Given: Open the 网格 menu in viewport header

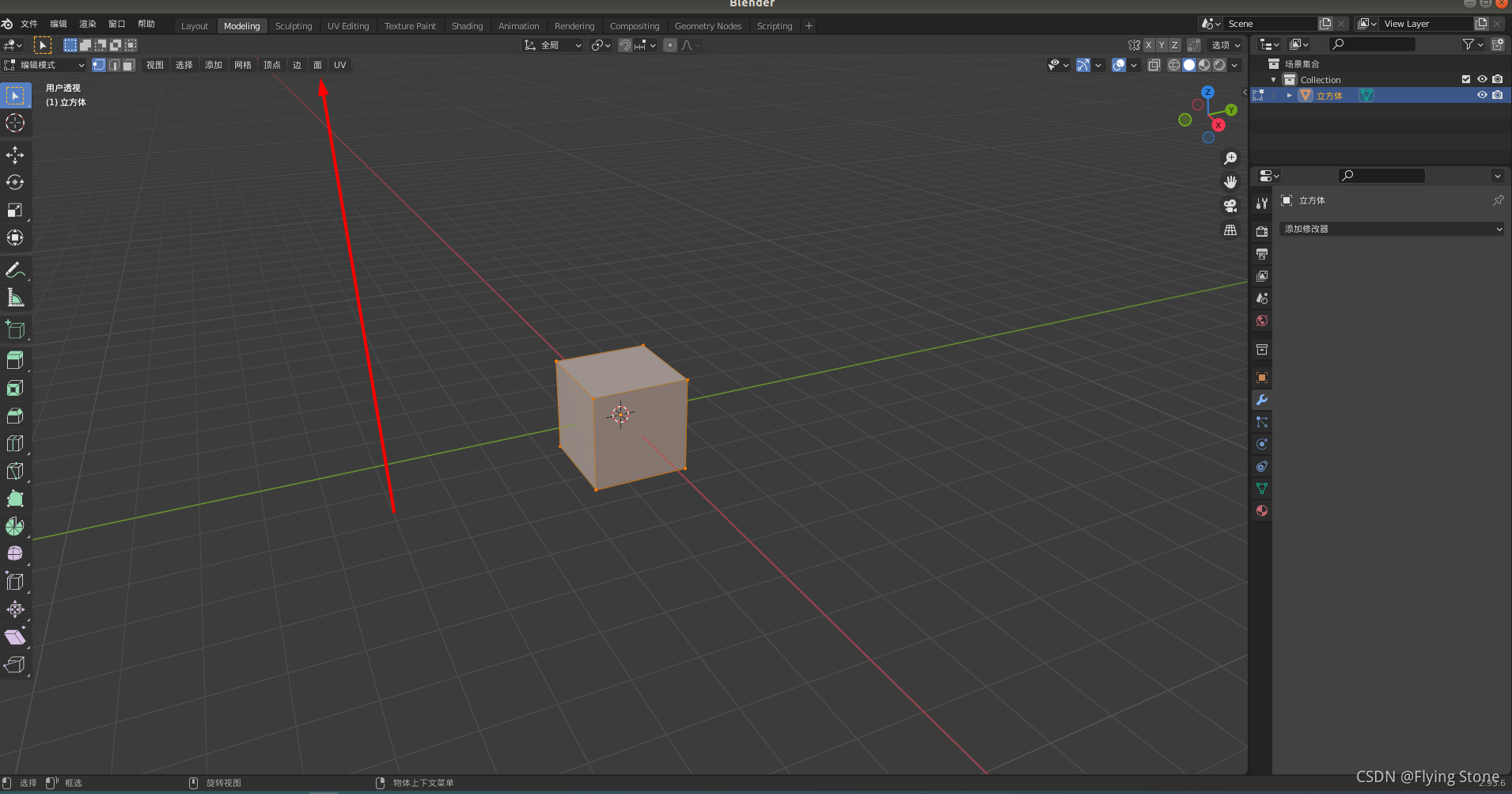Looking at the screenshot, I should click(x=243, y=65).
